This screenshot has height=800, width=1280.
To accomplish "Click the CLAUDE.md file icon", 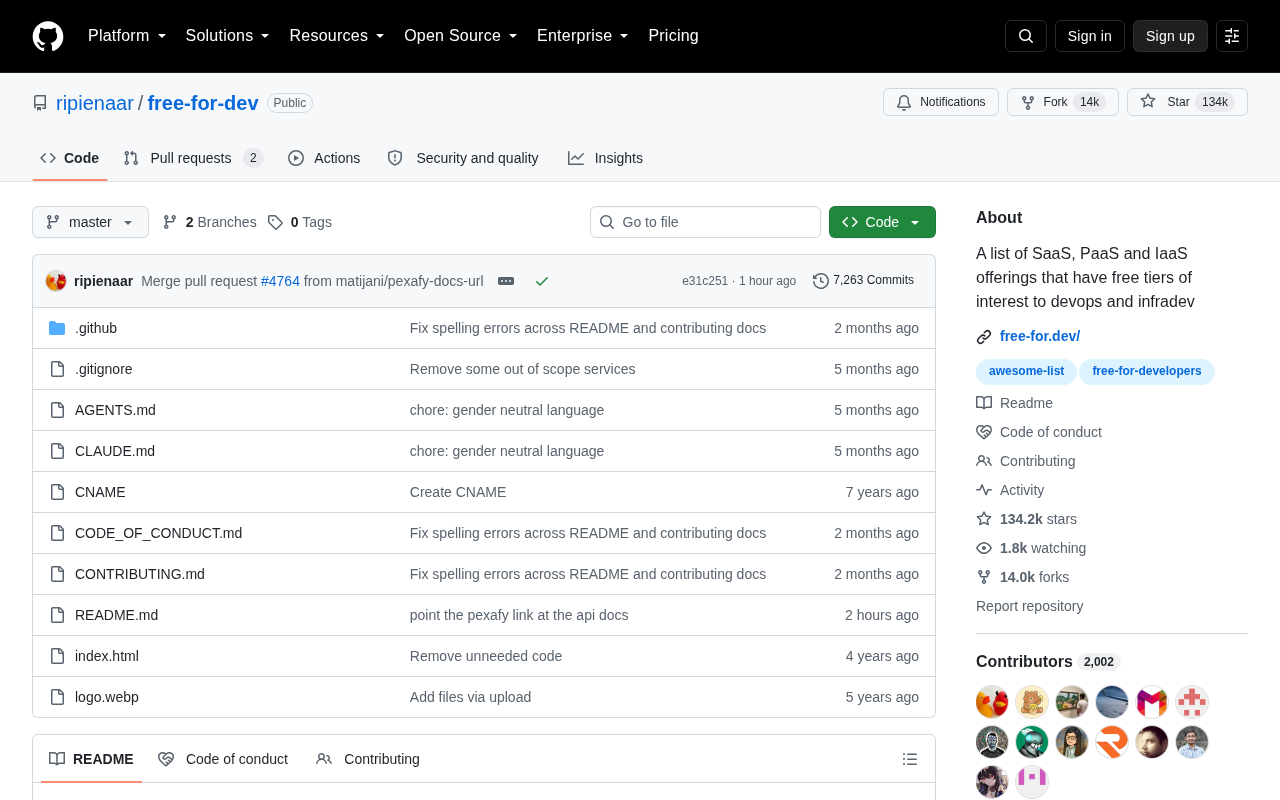I will coord(57,451).
